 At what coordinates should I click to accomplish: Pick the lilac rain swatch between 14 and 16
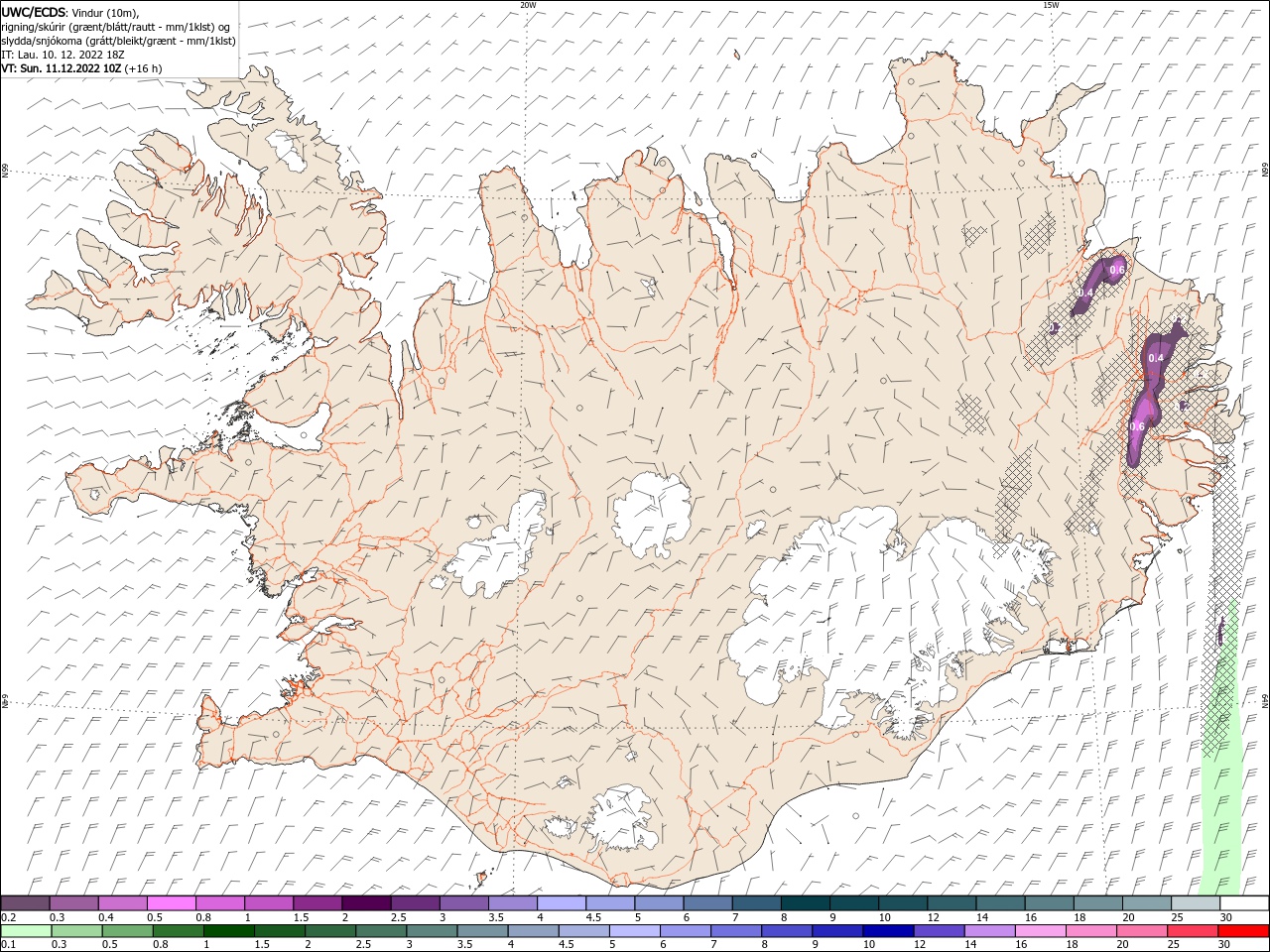click(989, 931)
